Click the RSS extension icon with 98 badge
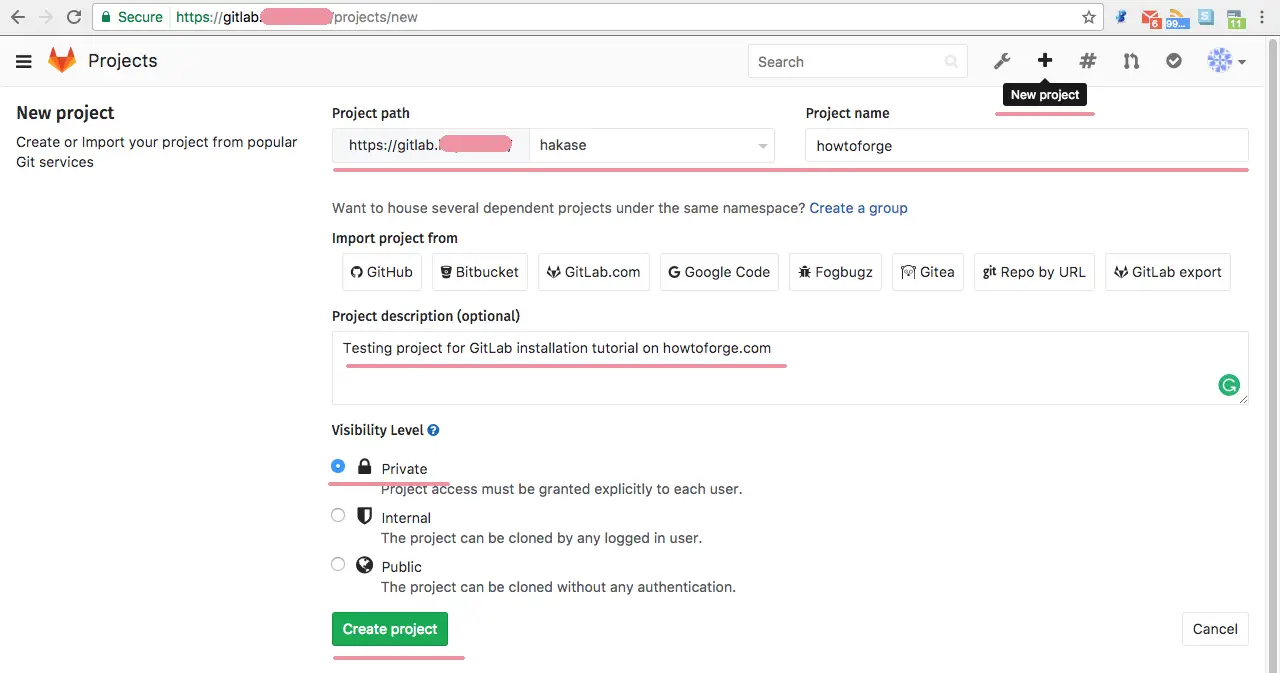 [x=1178, y=17]
